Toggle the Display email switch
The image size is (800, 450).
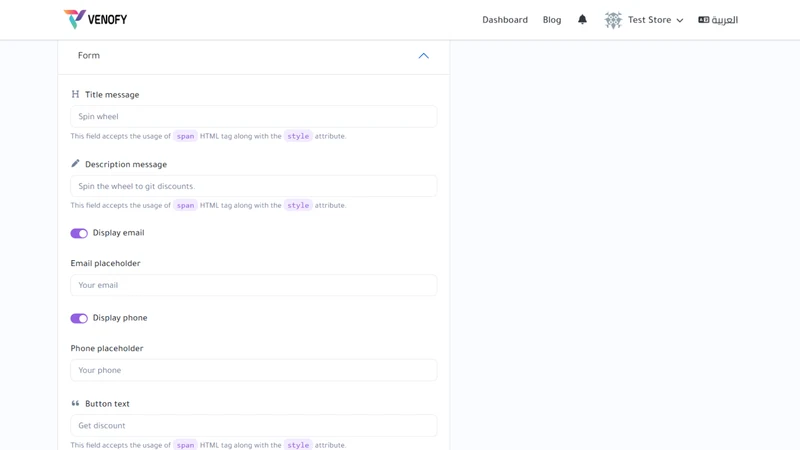pos(79,233)
